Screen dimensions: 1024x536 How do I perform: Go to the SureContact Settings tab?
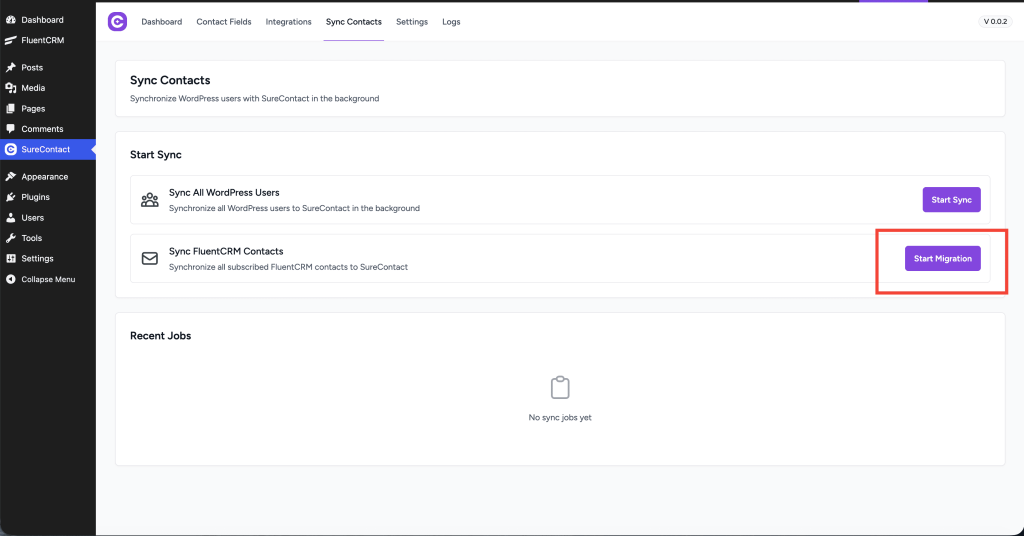(x=412, y=22)
